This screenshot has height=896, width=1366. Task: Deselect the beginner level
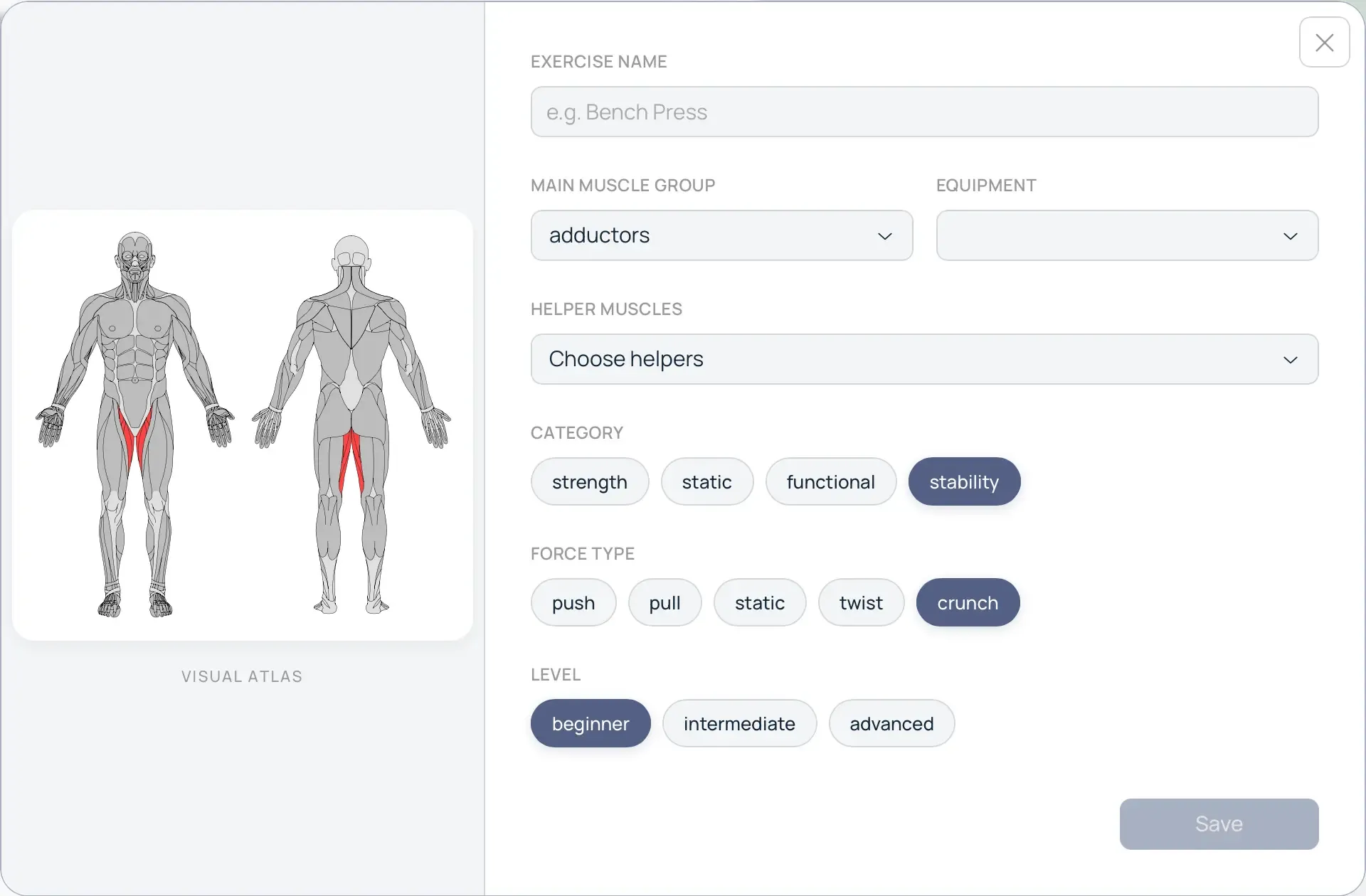point(590,723)
